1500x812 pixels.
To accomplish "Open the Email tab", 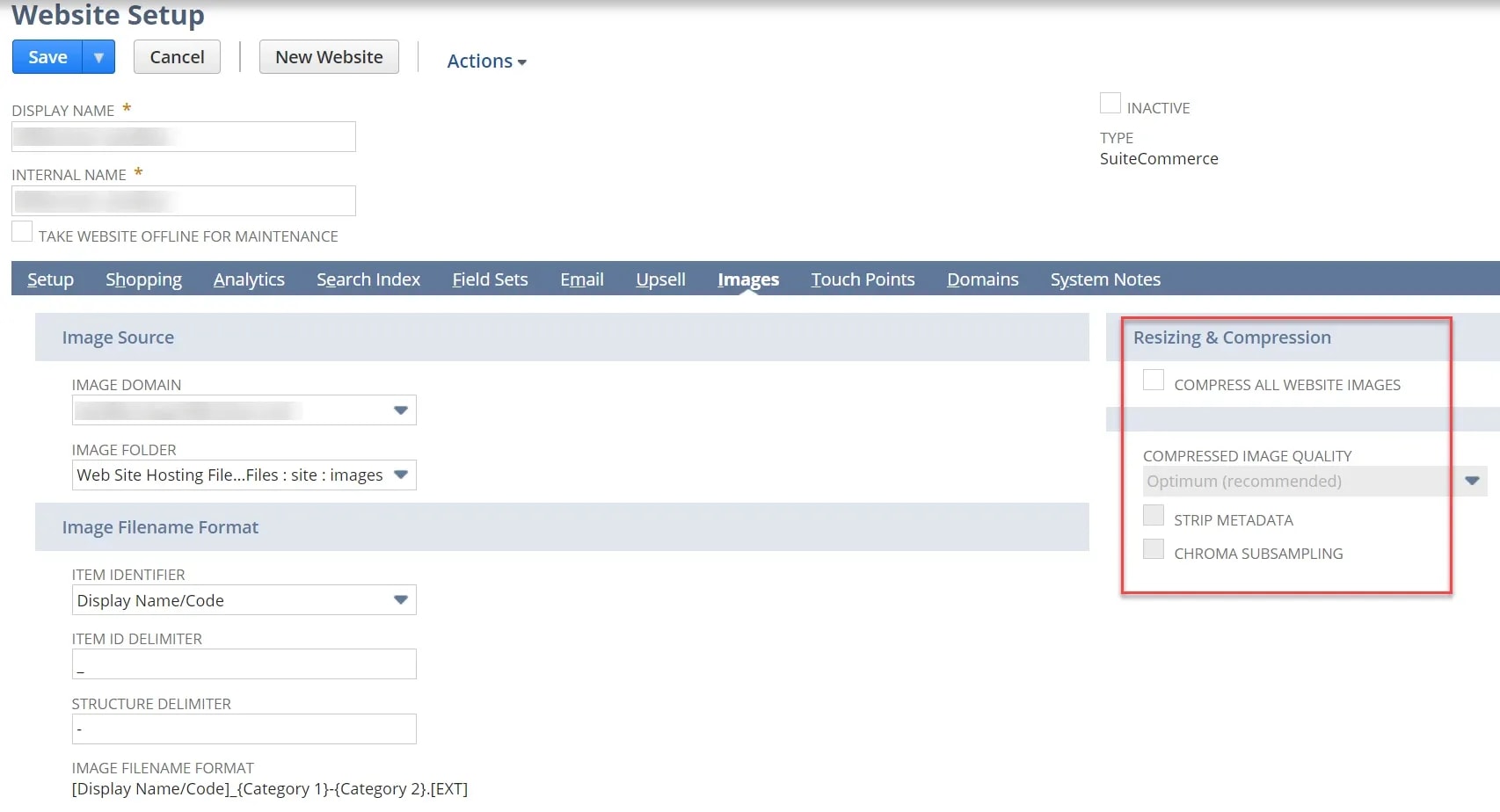I will coord(582,279).
